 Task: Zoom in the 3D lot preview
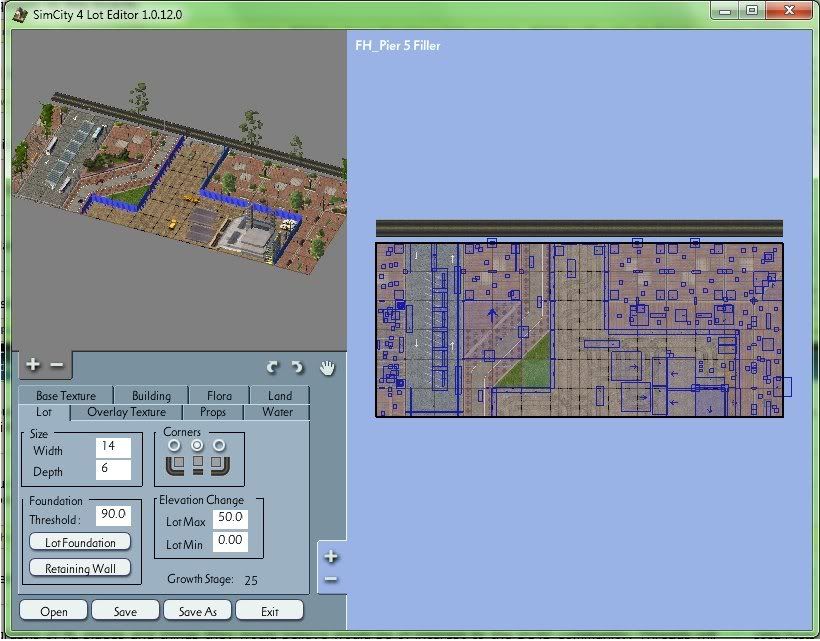[33, 364]
